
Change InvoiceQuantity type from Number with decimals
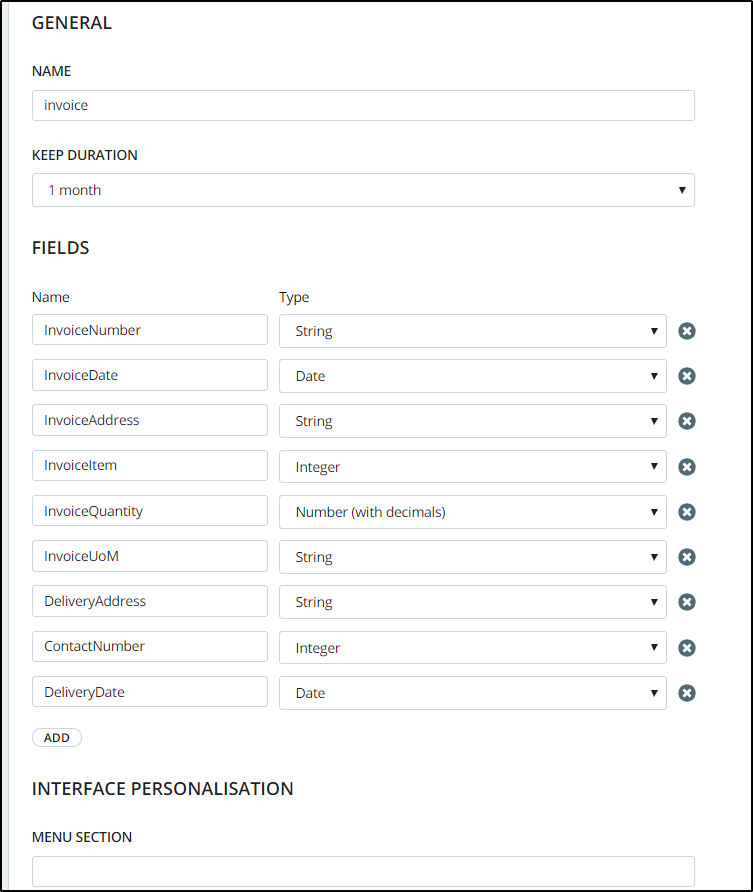click(472, 512)
